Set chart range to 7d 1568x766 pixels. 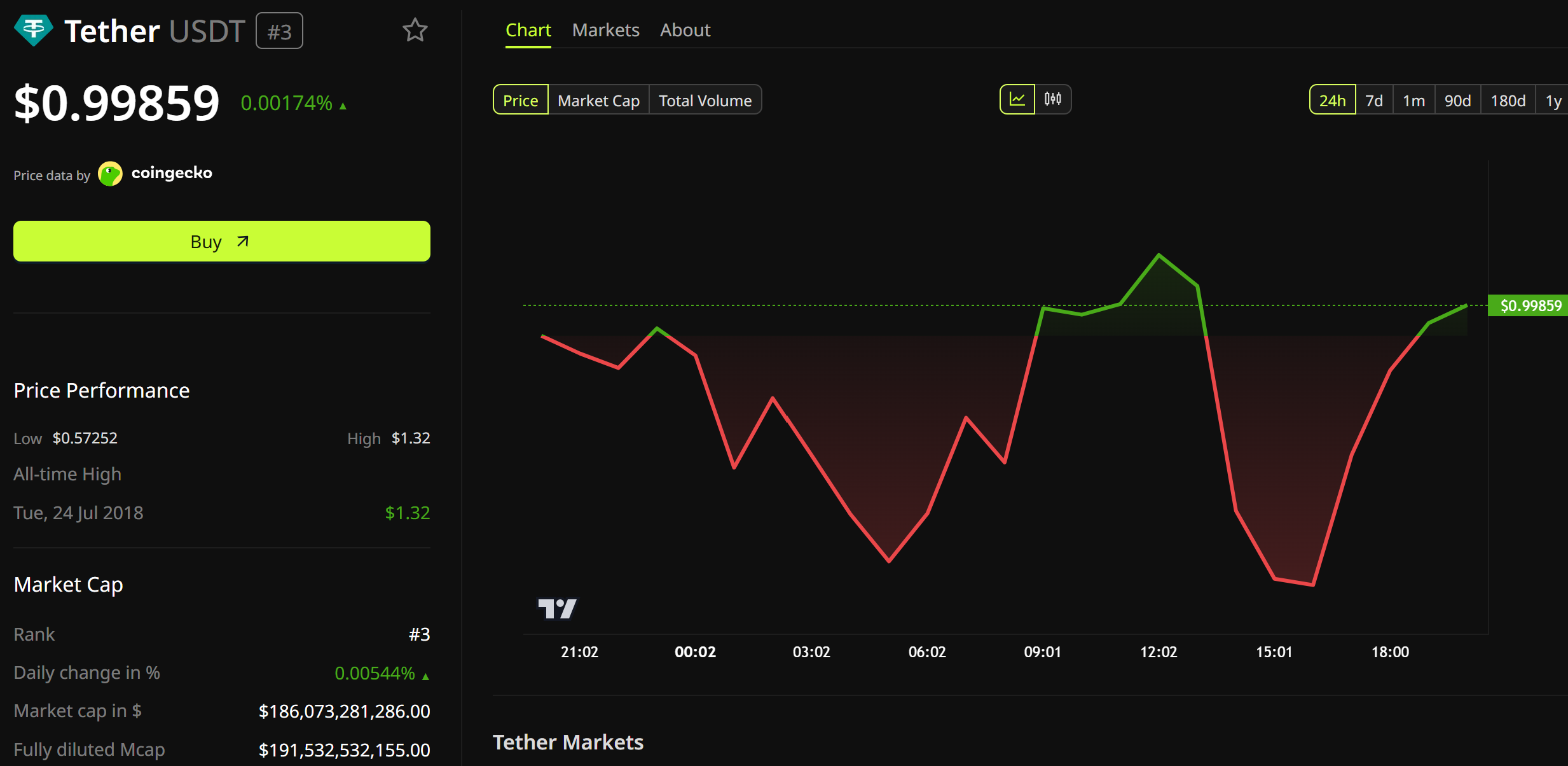[x=1374, y=100]
